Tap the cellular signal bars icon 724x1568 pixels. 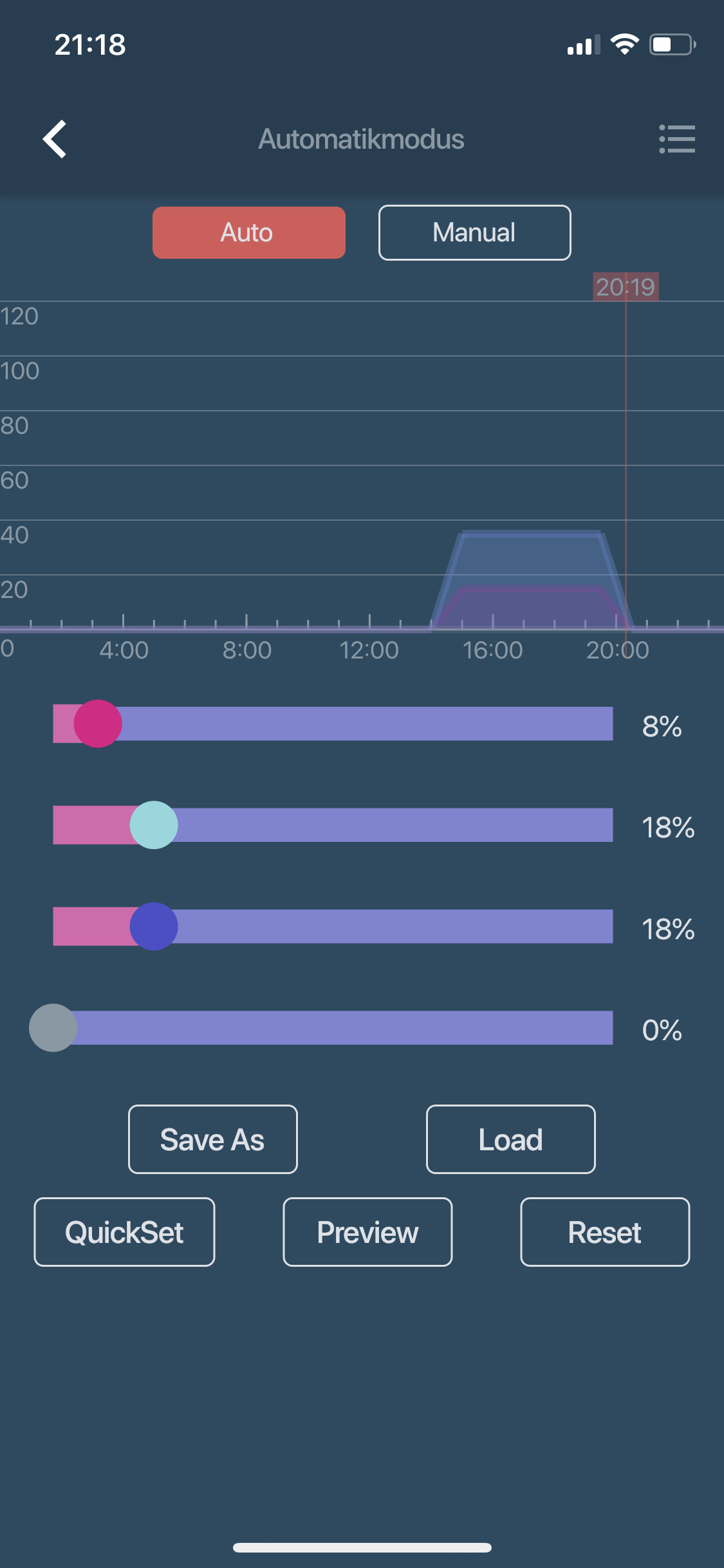(583, 45)
